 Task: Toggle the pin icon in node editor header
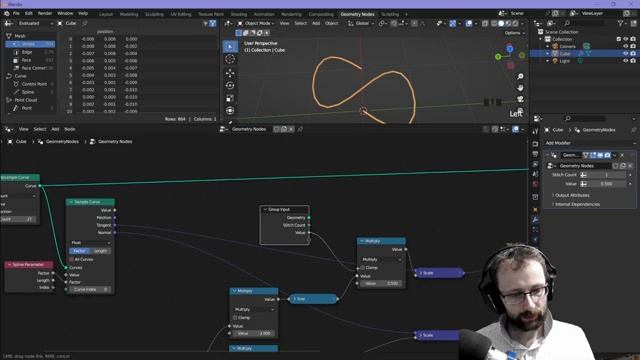click(300, 129)
